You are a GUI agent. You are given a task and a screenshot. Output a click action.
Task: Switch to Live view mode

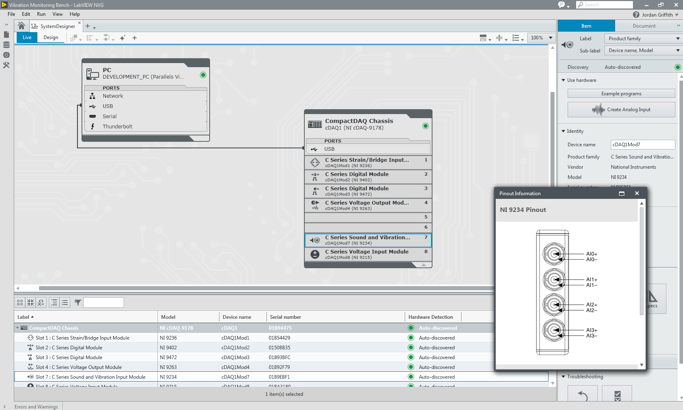(27, 38)
